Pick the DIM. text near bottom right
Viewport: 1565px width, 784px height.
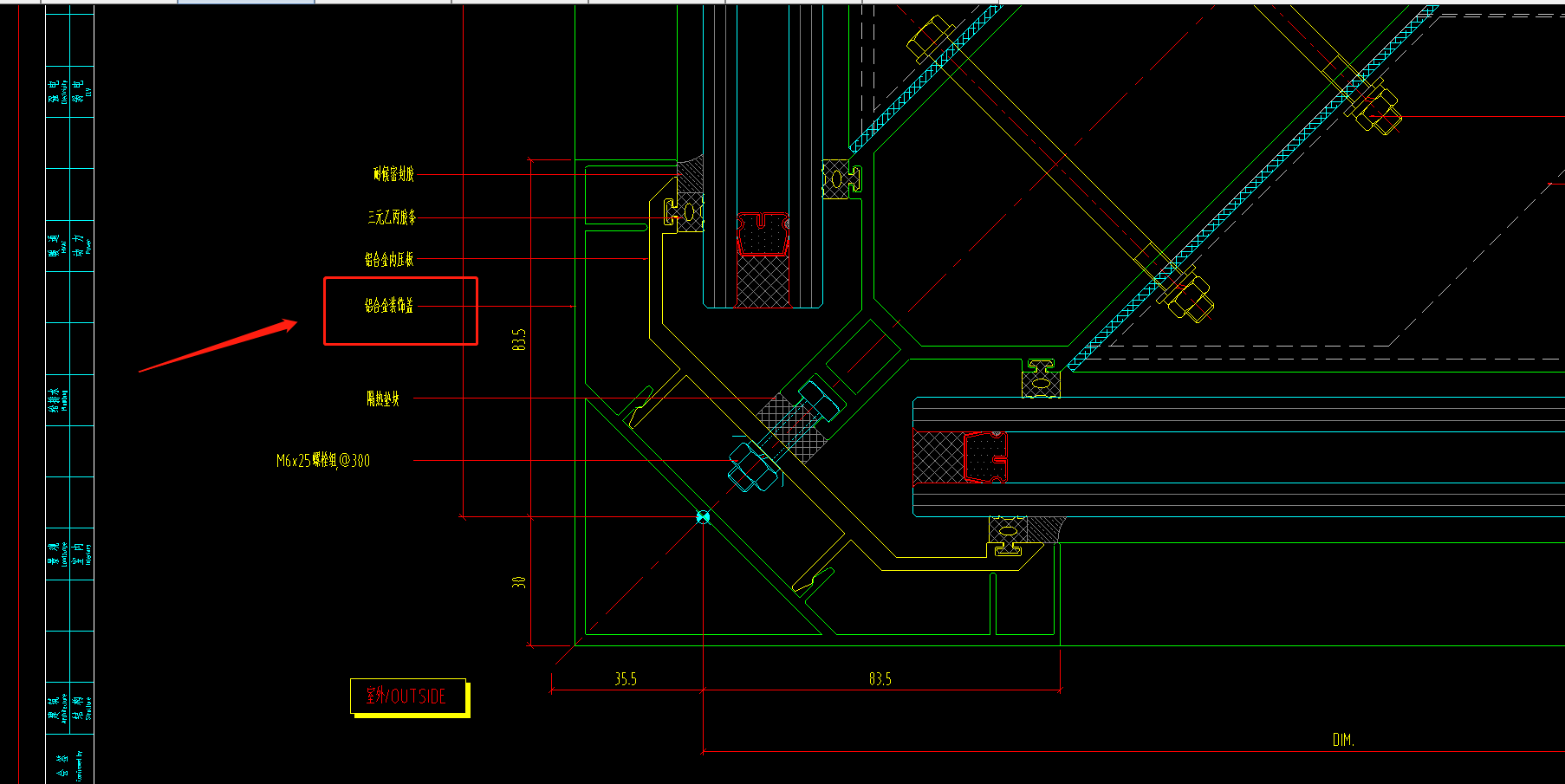pos(1343,740)
